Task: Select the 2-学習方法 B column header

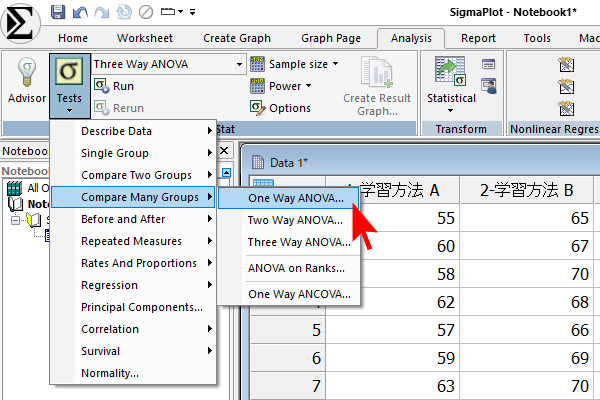Action: (526, 190)
